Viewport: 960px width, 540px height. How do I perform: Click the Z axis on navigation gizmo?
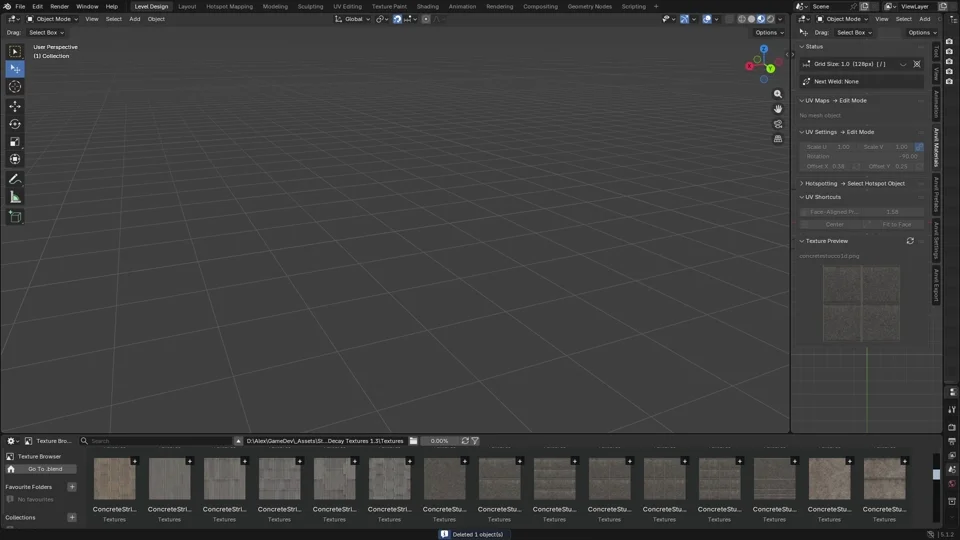[763, 49]
